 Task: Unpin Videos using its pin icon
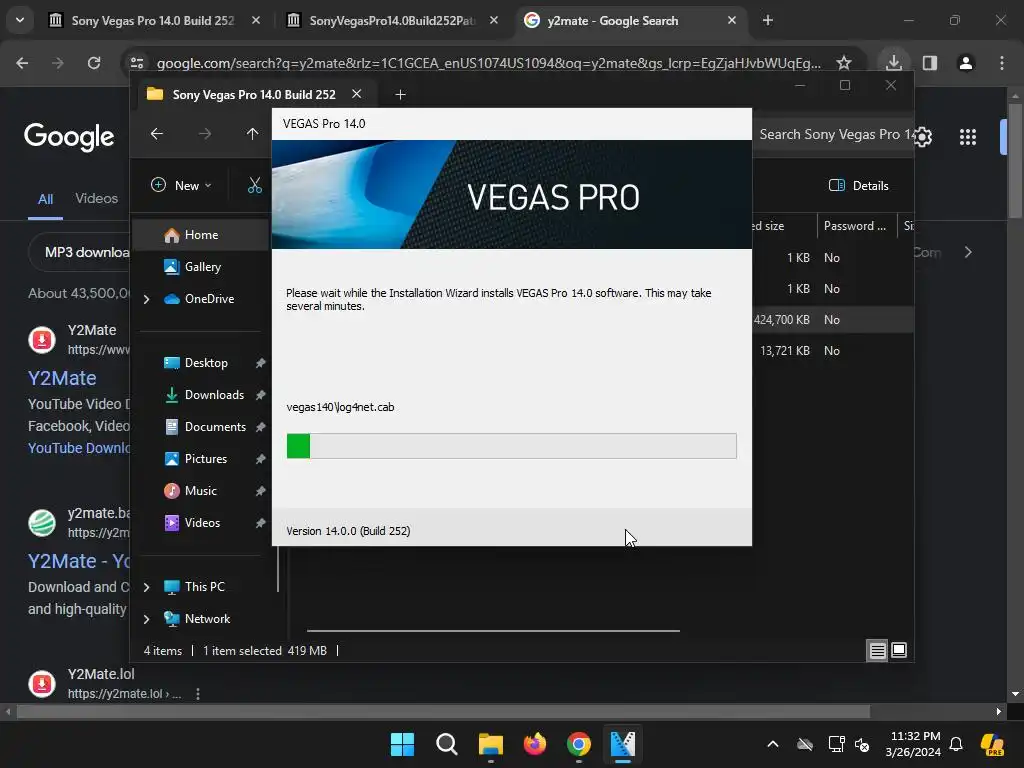pos(260,523)
